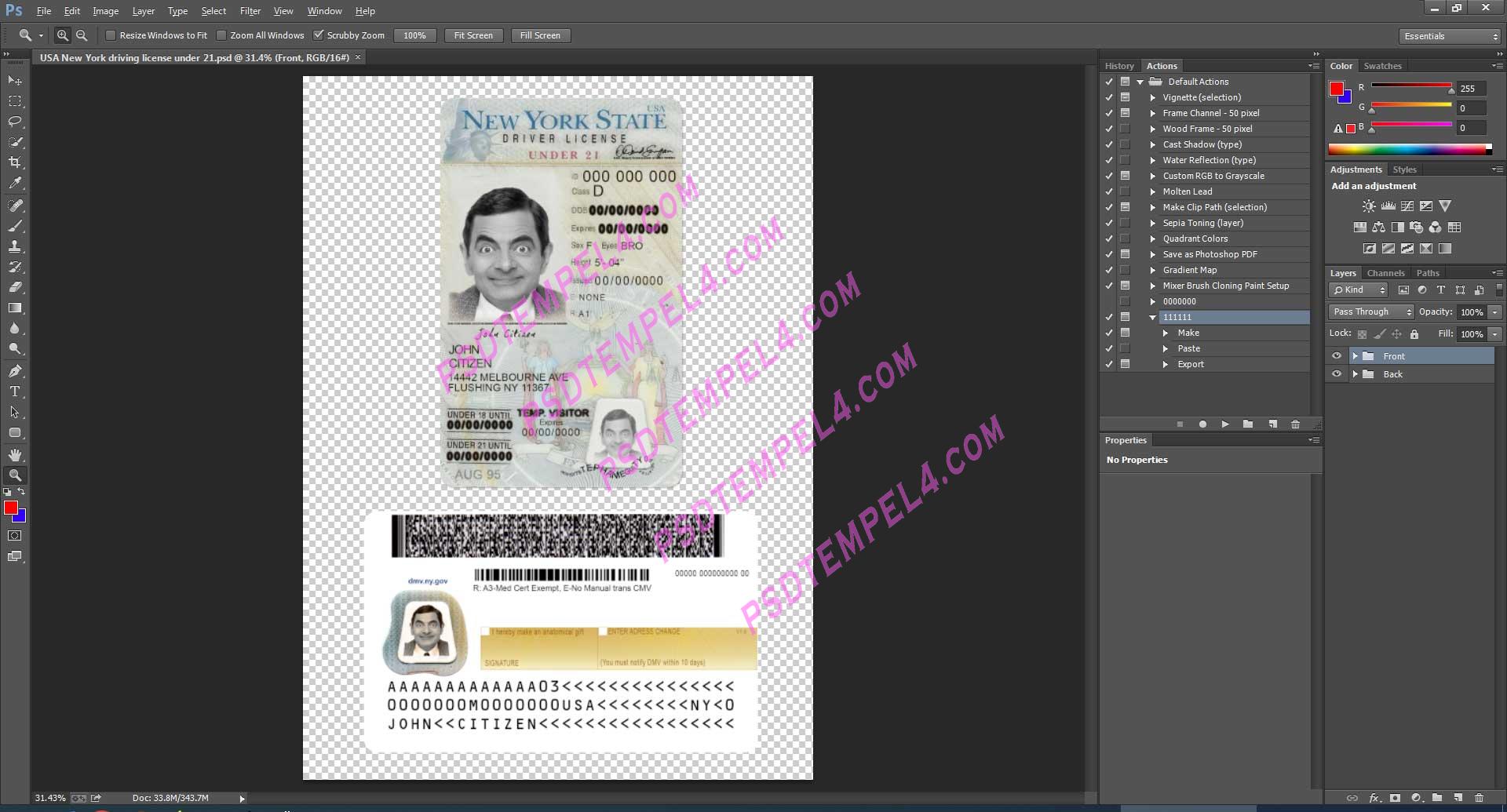The width and height of the screenshot is (1507, 812).
Task: Select the Hand tool
Action: point(15,454)
